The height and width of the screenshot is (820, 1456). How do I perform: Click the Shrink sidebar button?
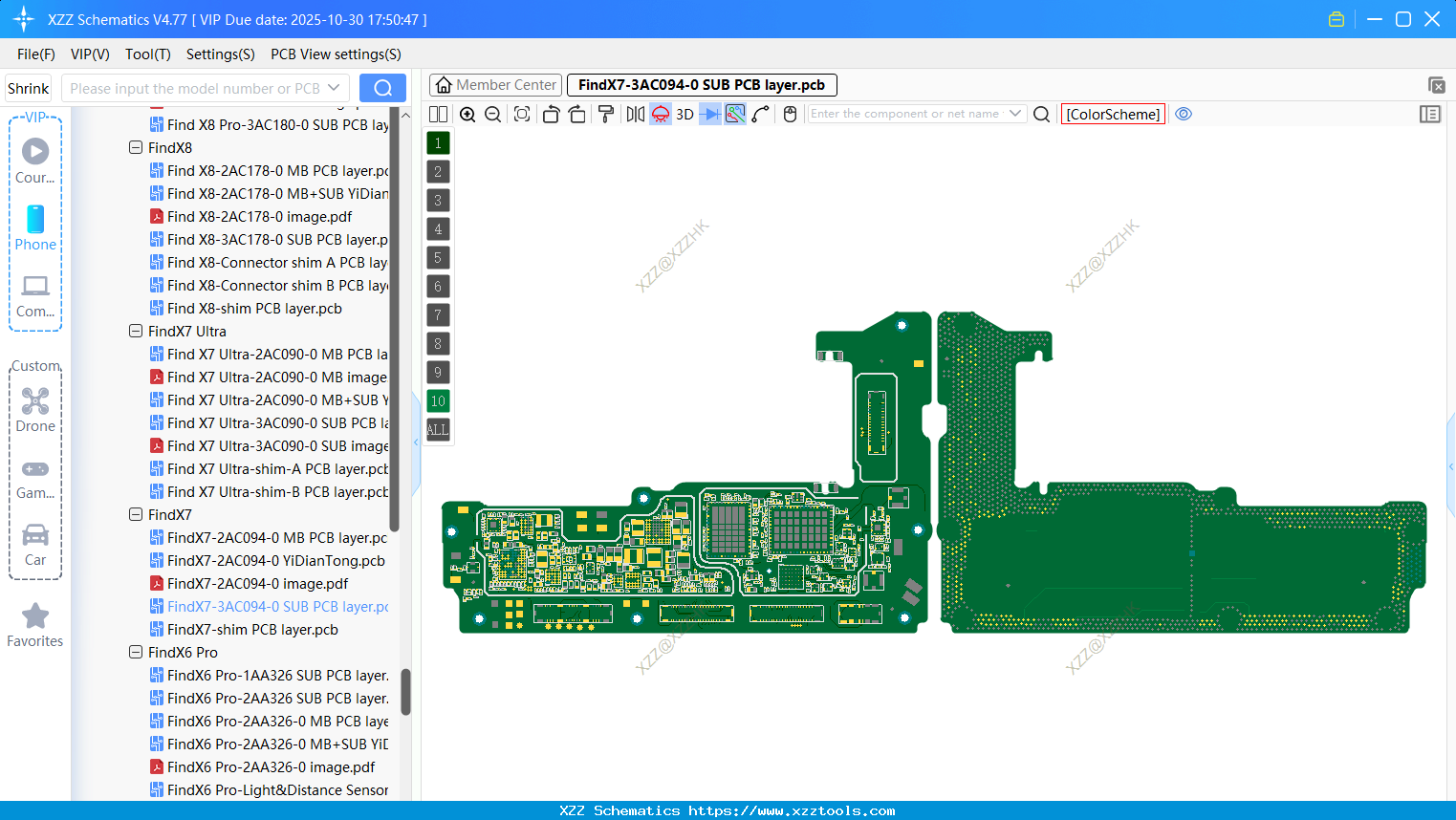point(28,87)
